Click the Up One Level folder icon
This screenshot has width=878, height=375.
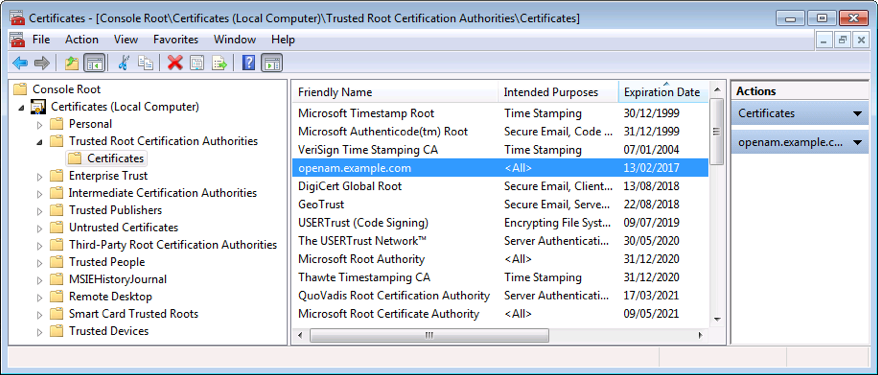[x=72, y=63]
